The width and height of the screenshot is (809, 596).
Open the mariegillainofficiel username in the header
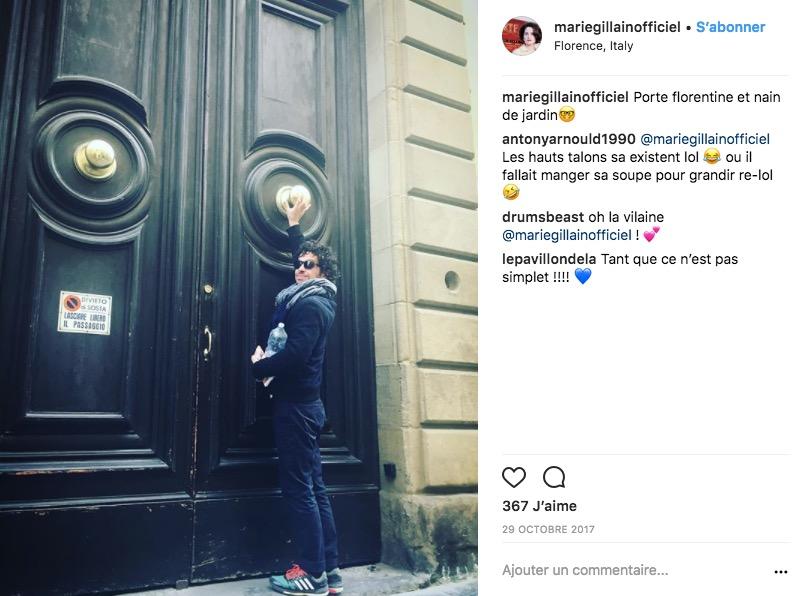coord(617,27)
